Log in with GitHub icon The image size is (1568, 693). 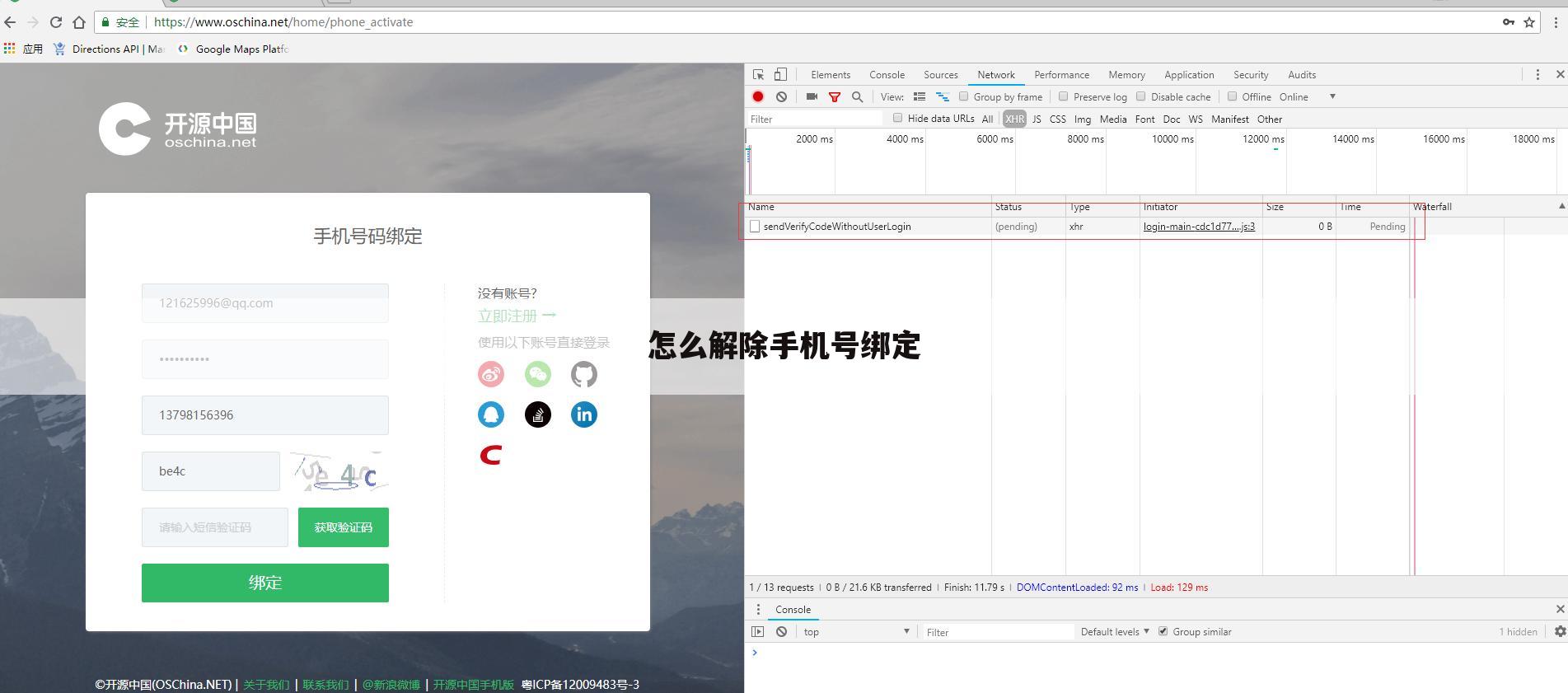coord(584,374)
